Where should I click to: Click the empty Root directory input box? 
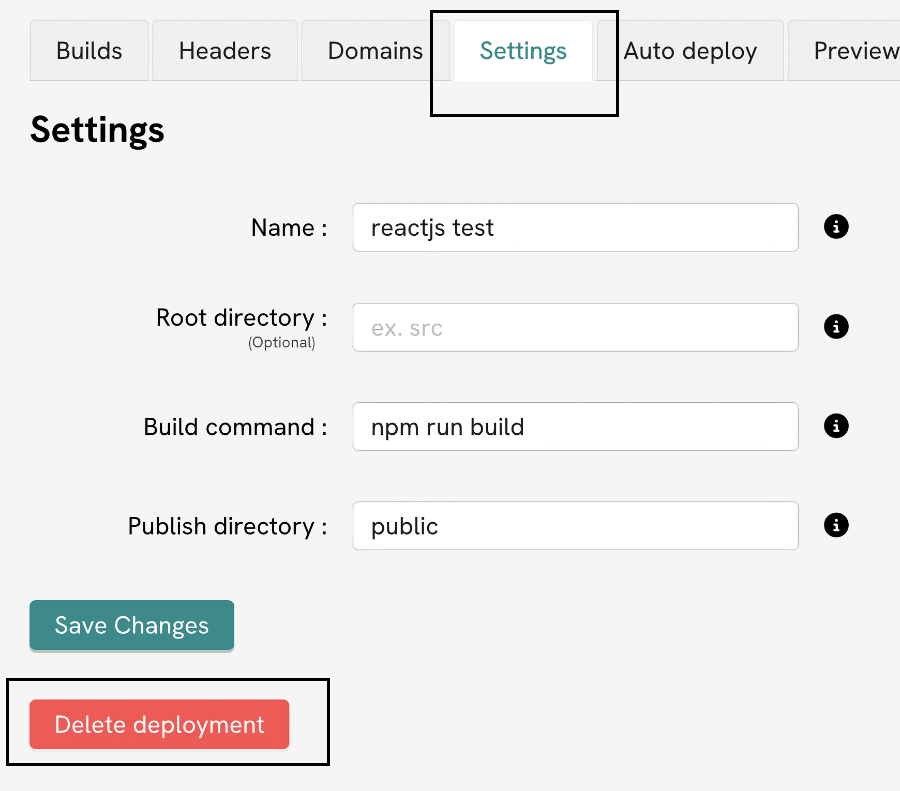(x=575, y=328)
